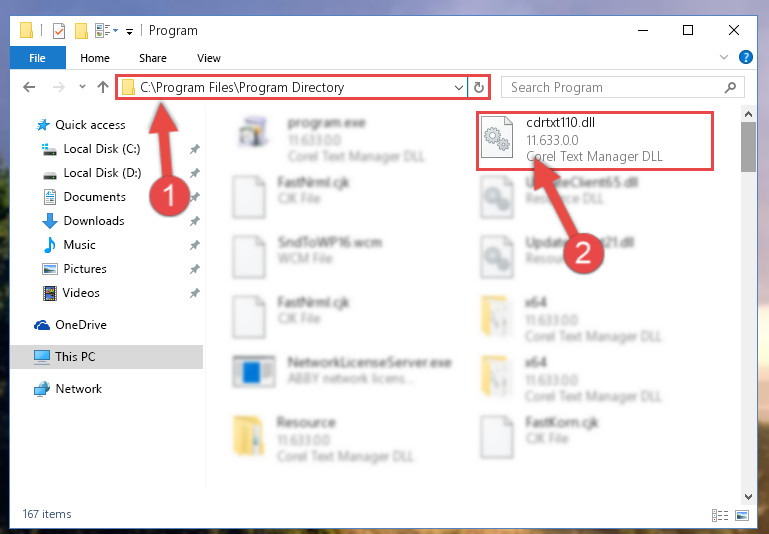
Task: Open the Help question mark icon
Action: coord(745,57)
